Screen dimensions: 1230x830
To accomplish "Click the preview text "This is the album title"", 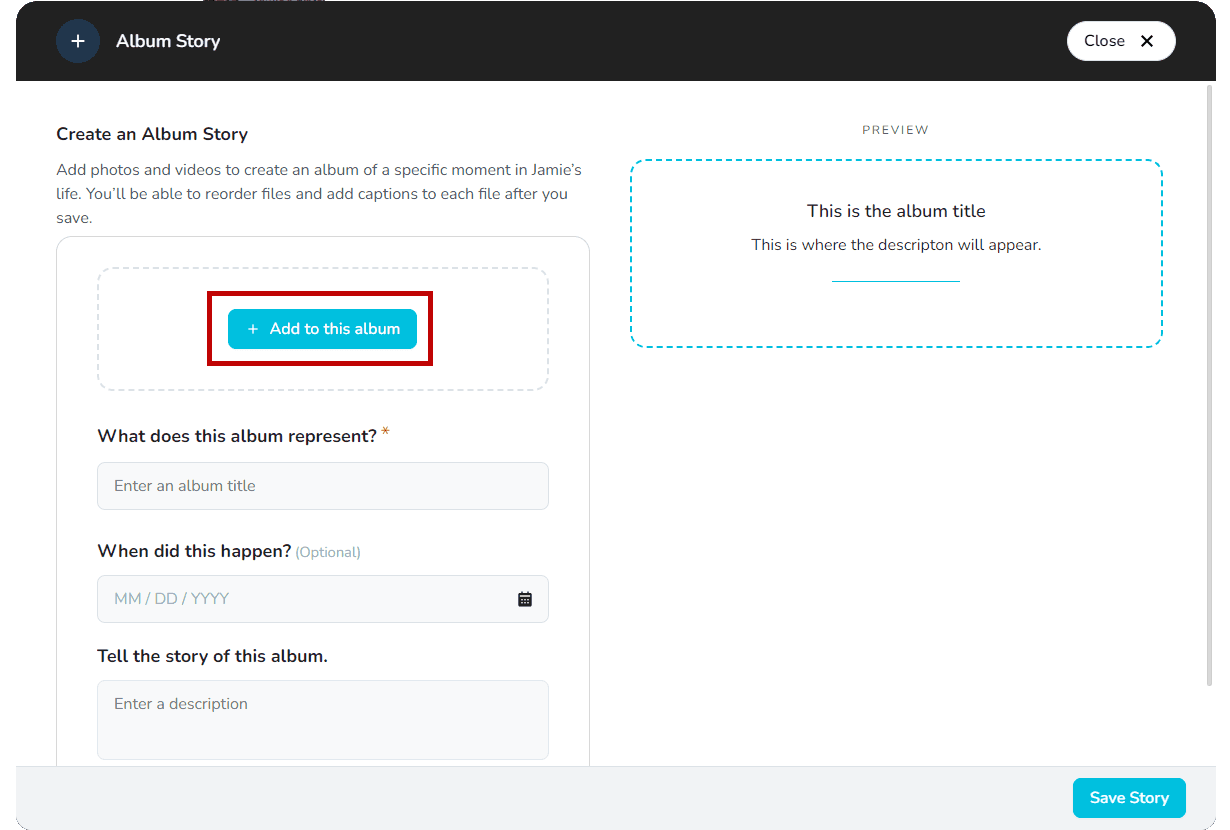I will (x=896, y=211).
